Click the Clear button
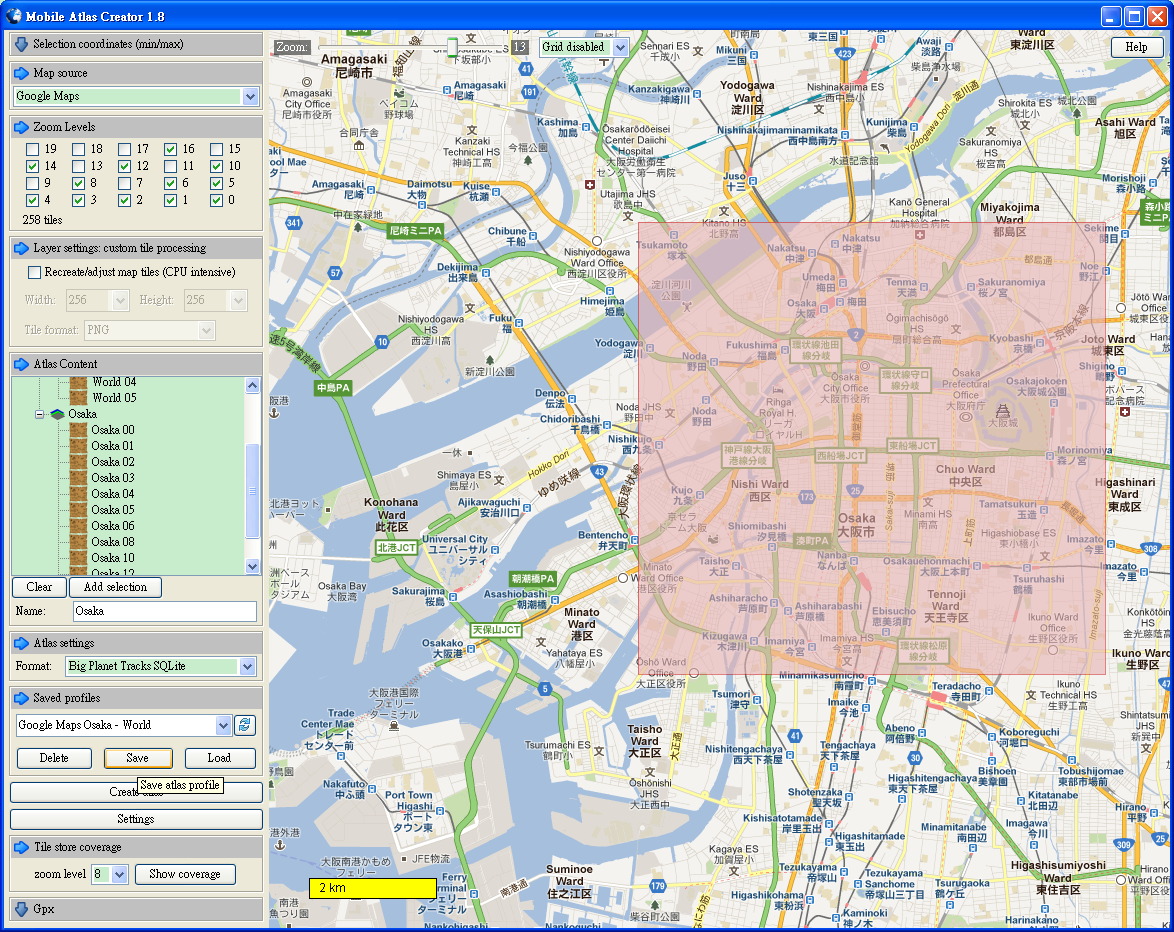Viewport: 1174px width, 932px height. 39,588
